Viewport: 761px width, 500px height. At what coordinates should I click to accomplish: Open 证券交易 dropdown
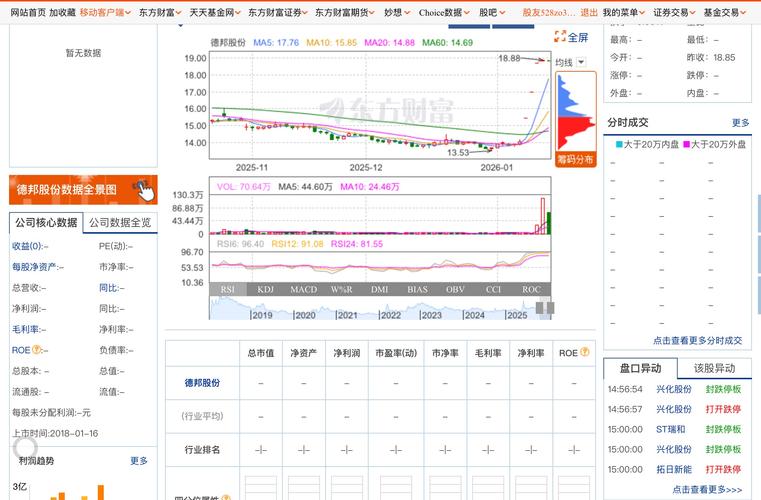click(674, 13)
